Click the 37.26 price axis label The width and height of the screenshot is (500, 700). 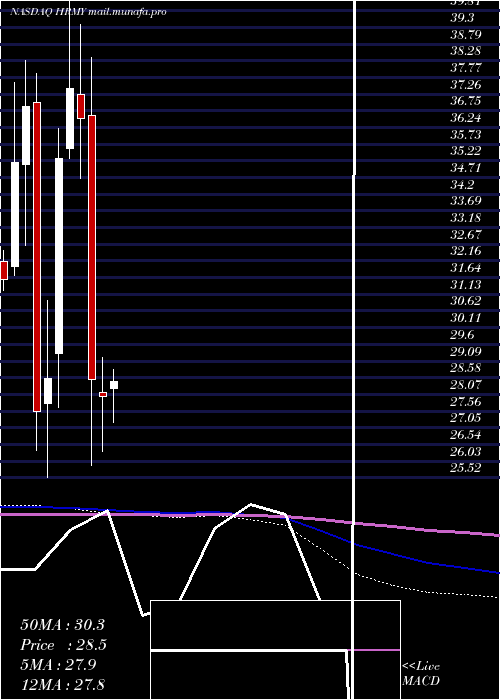[466, 84]
